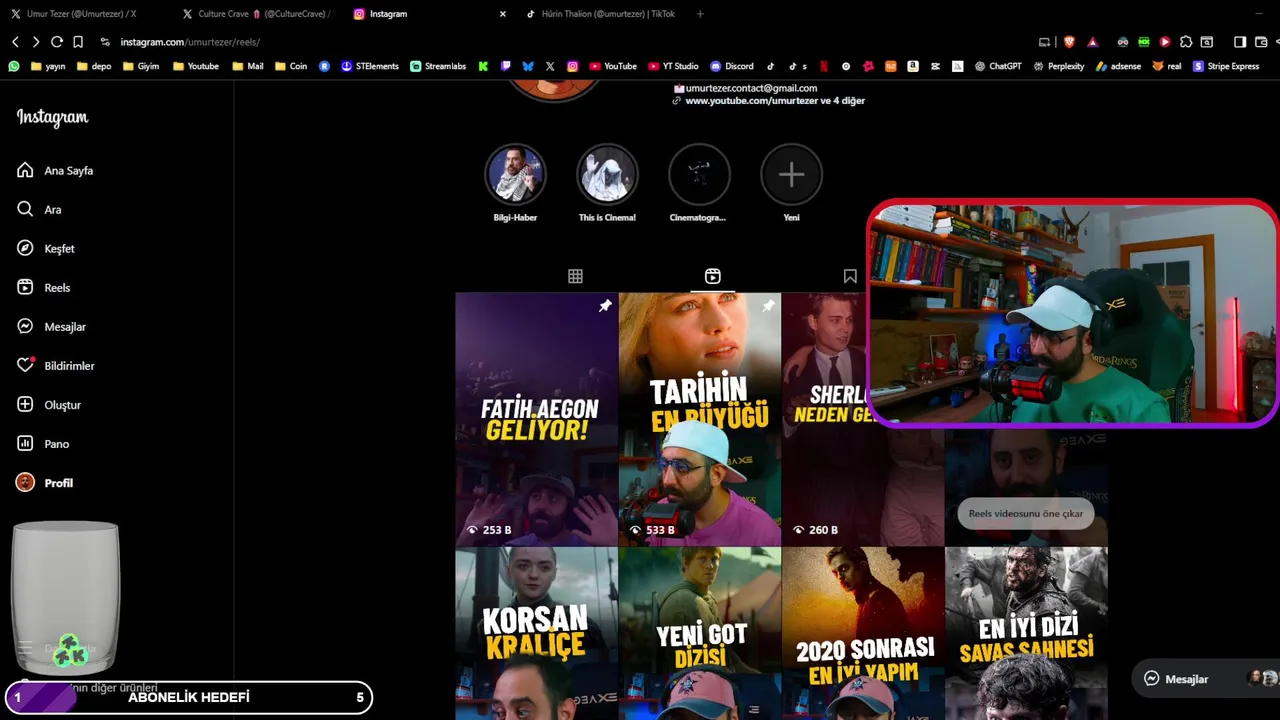
Task: Open Amazon bookmark icon
Action: click(913, 66)
